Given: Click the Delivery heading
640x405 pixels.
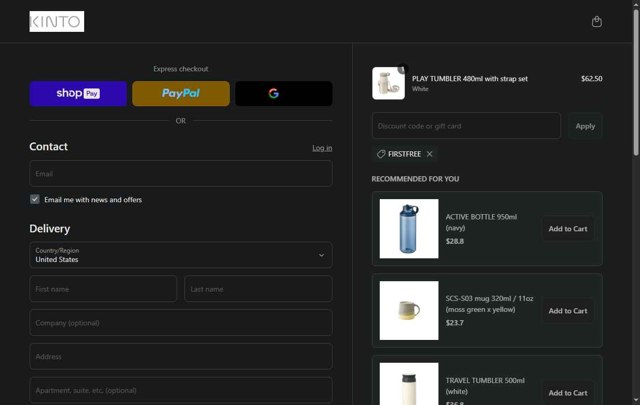Looking at the screenshot, I should [x=50, y=229].
